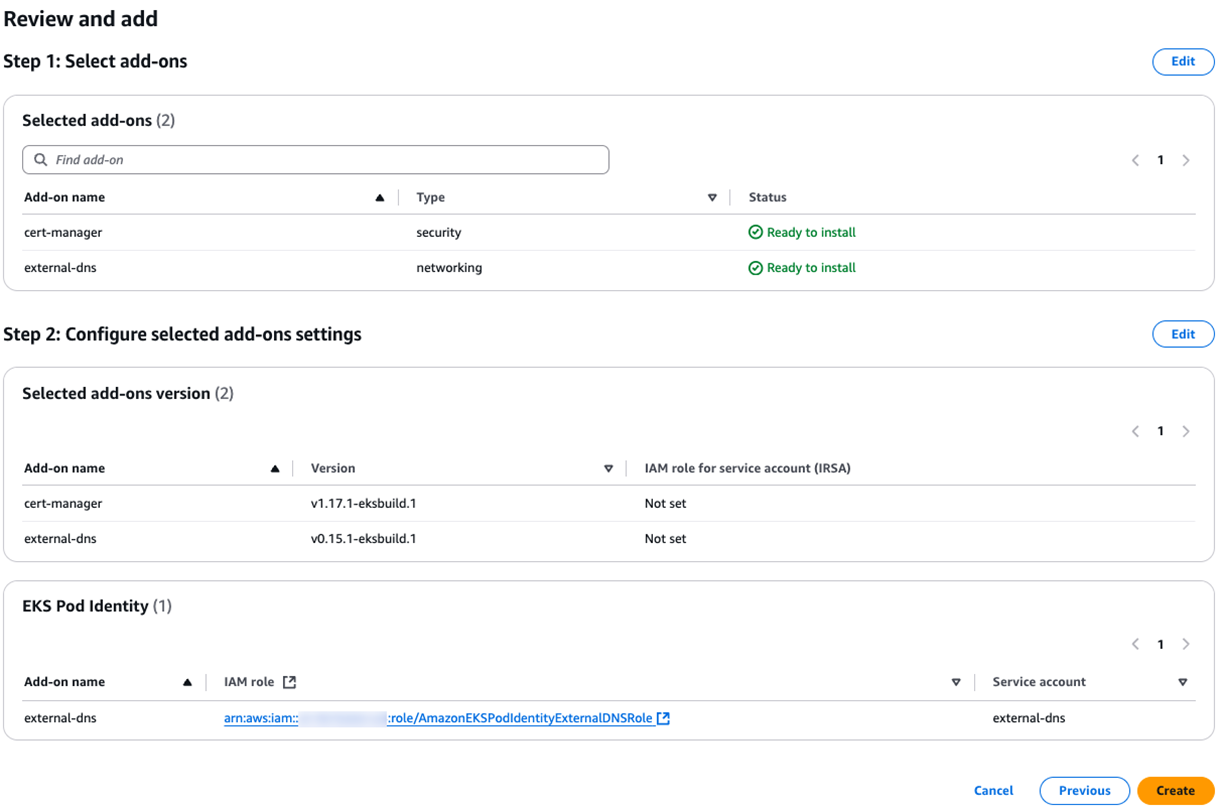Click the sort arrow on Add-on name in Selected add-ons

click(380, 197)
